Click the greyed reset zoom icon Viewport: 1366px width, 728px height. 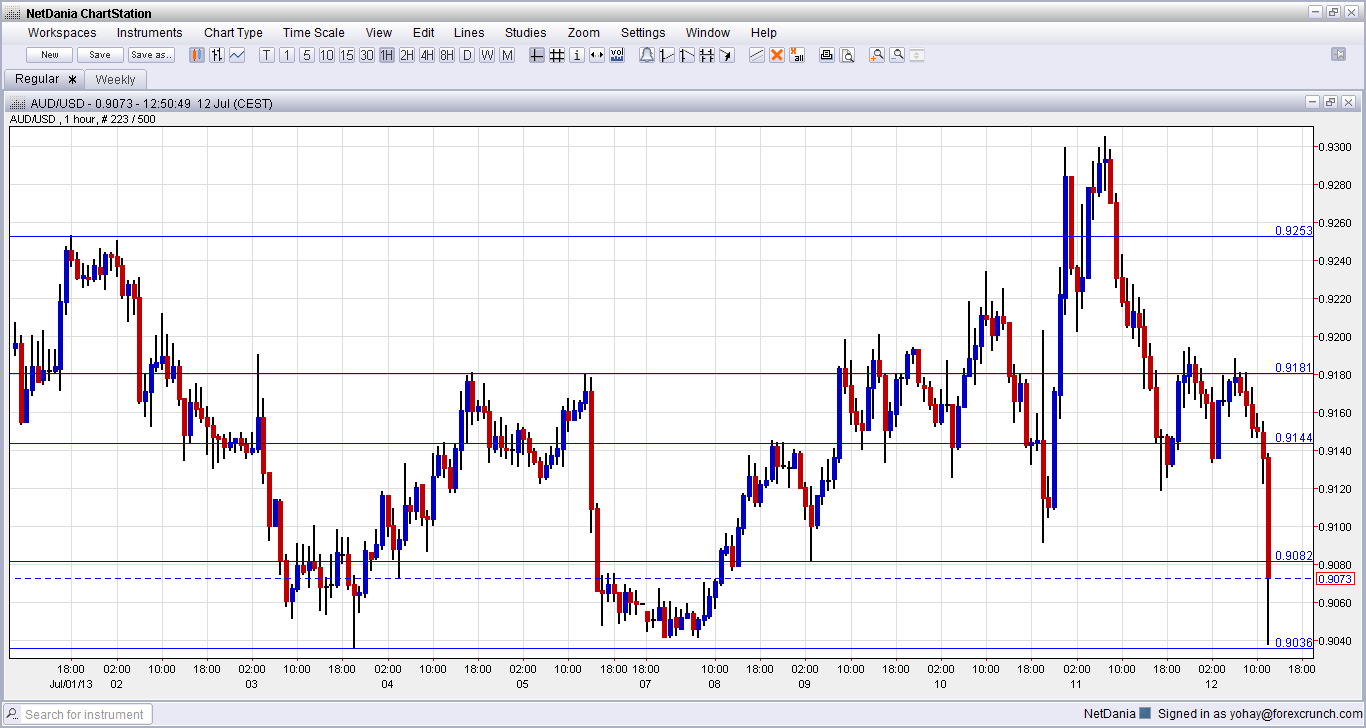click(917, 55)
